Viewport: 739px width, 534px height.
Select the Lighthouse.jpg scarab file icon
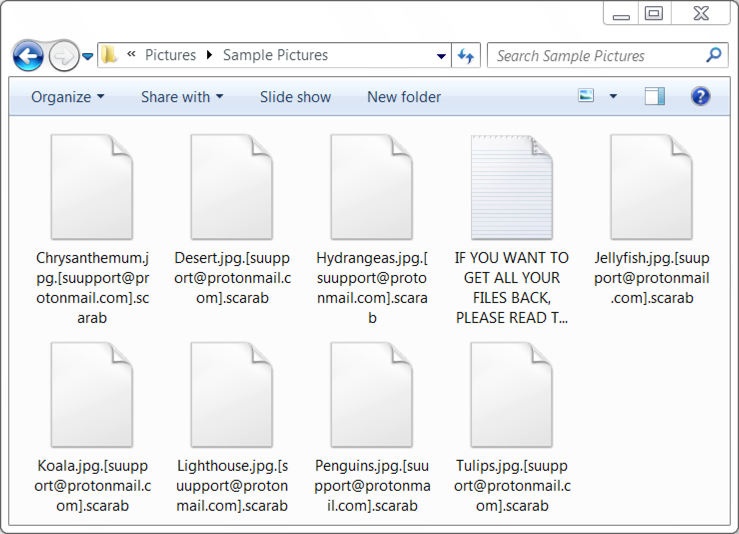point(232,394)
